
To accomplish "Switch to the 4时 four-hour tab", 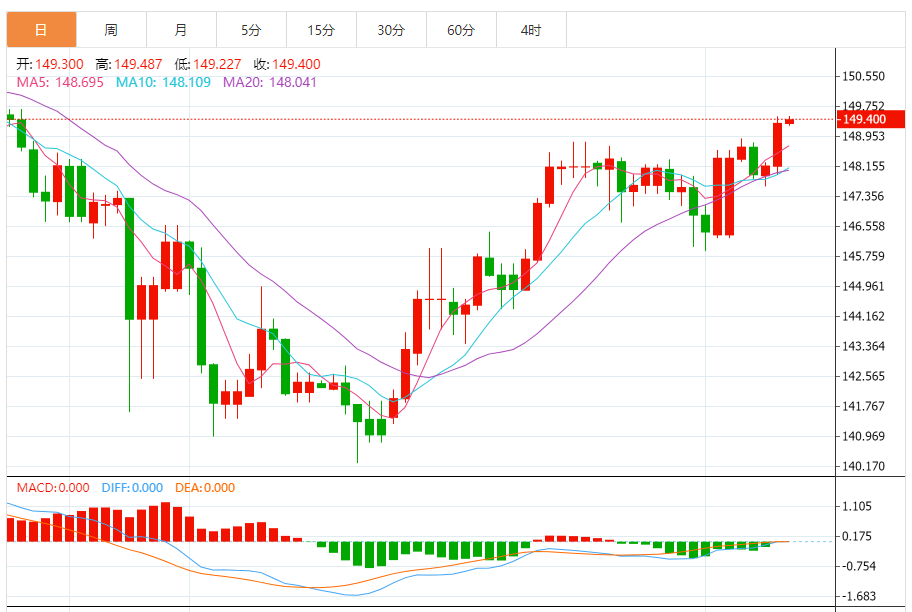I will (x=531, y=30).
